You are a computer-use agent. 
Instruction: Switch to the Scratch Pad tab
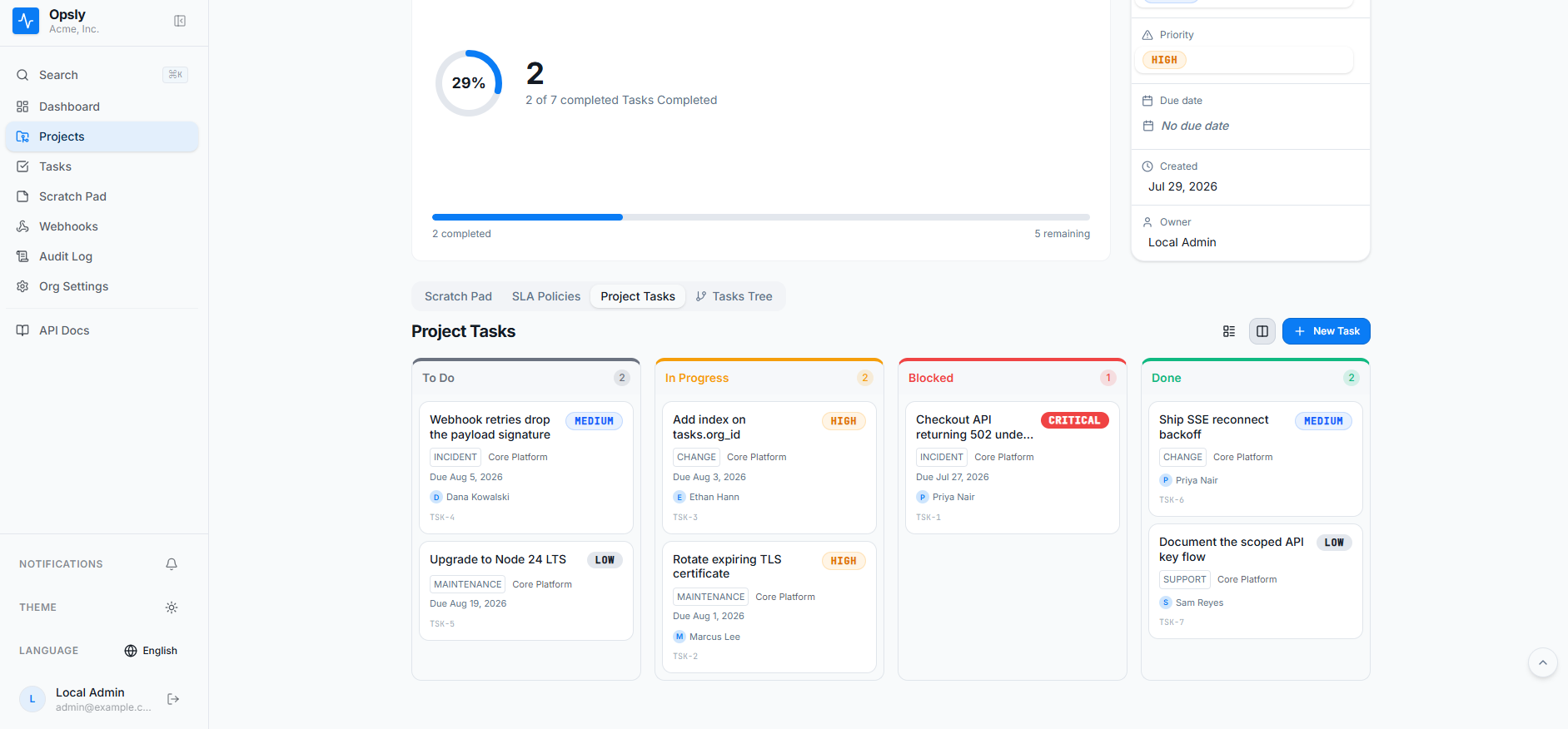tap(458, 296)
